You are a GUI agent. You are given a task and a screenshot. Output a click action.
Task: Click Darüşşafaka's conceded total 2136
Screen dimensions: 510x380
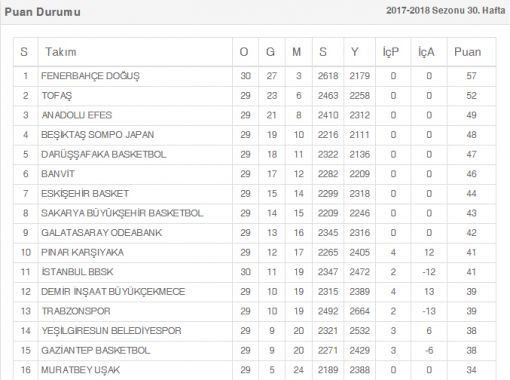point(360,154)
